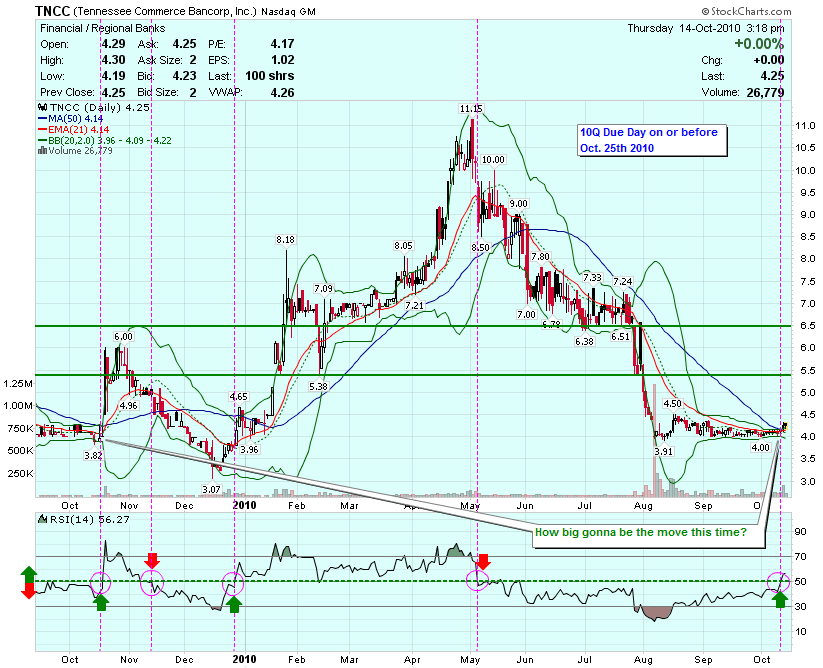Image resolution: width=823 pixels, height=668 pixels.
Task: Click the Open price 4.29
Action: (x=113, y=44)
